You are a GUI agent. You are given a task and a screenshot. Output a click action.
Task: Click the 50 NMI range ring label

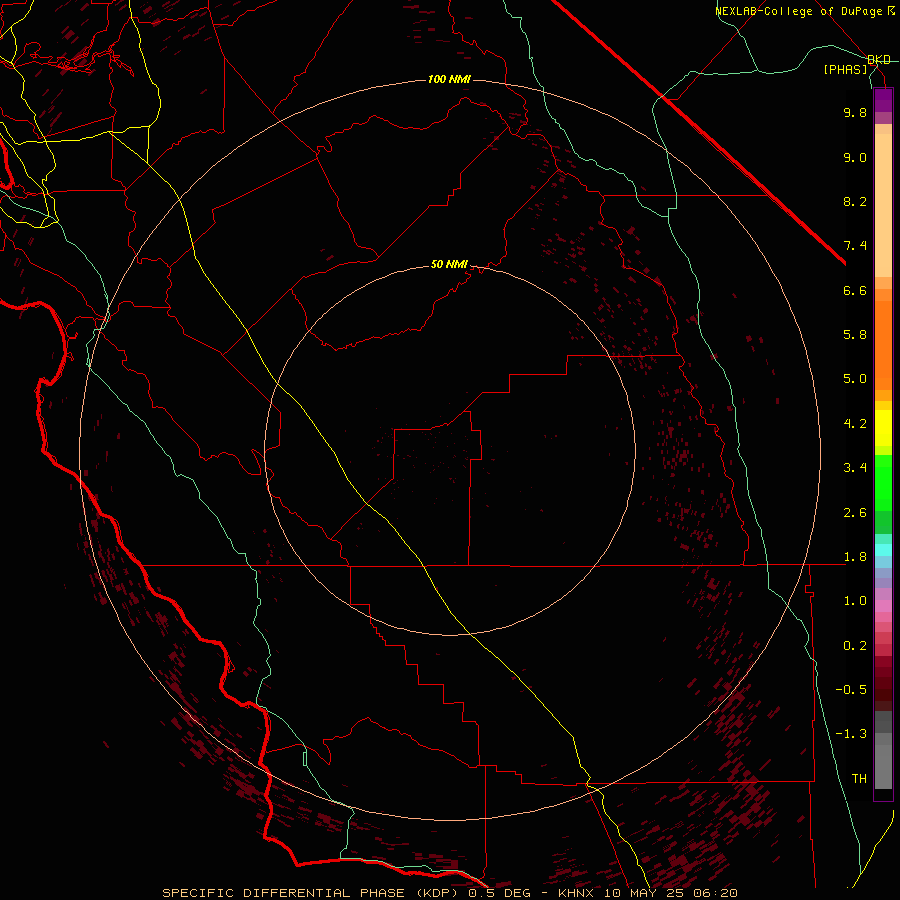[x=449, y=264]
